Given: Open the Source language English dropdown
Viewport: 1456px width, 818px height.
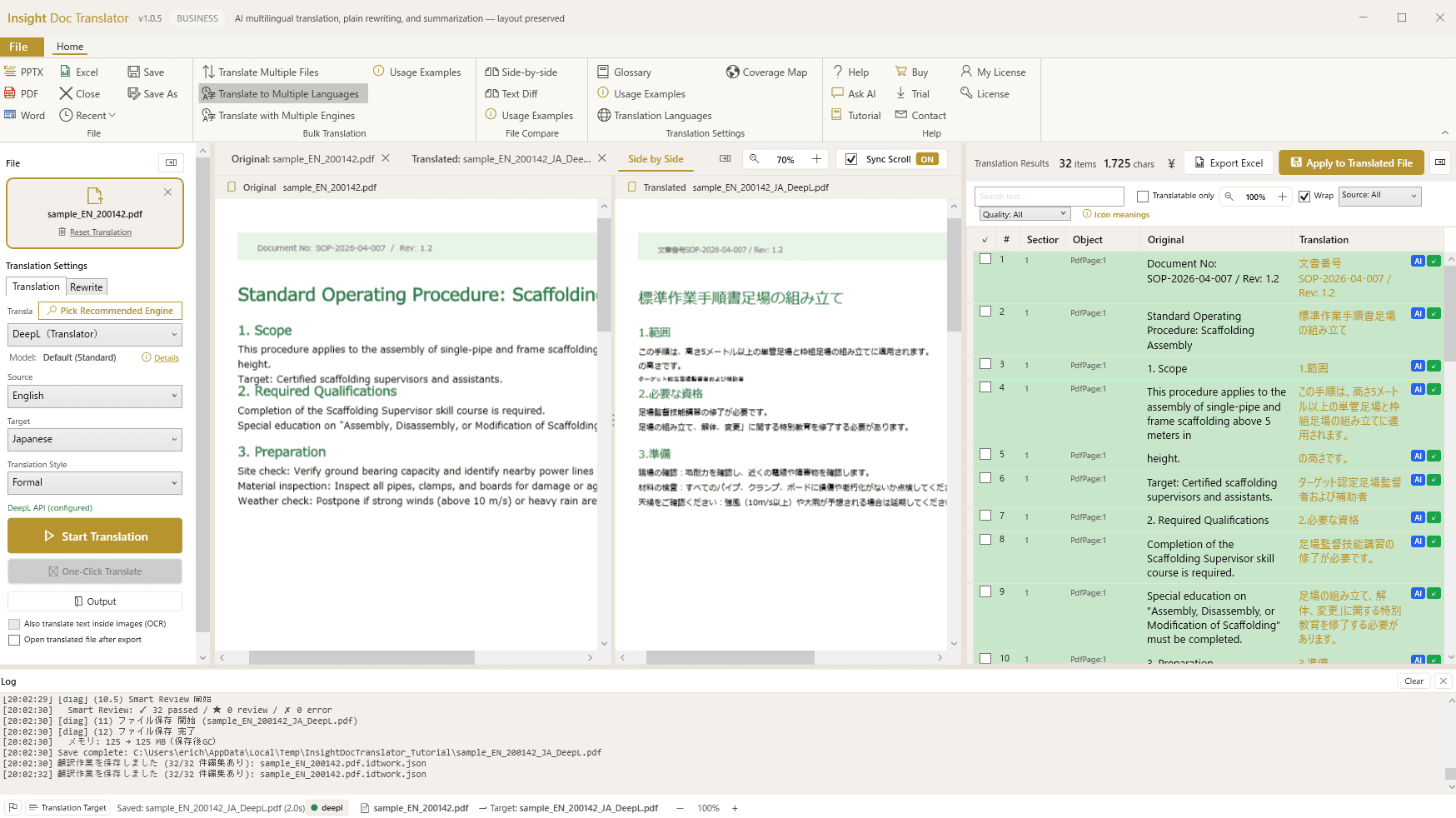Looking at the screenshot, I should coord(95,396).
